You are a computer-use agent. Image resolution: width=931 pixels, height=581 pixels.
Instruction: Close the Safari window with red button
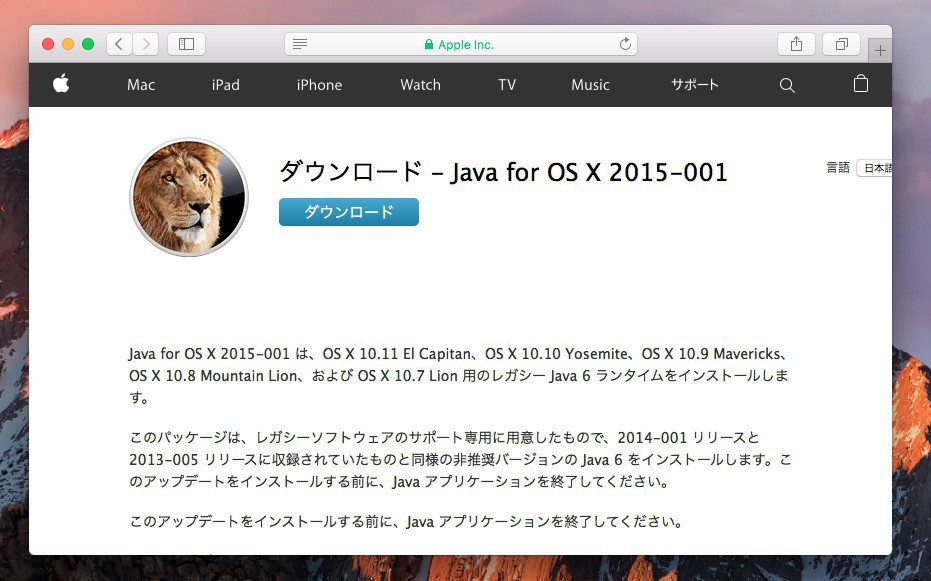click(x=48, y=44)
